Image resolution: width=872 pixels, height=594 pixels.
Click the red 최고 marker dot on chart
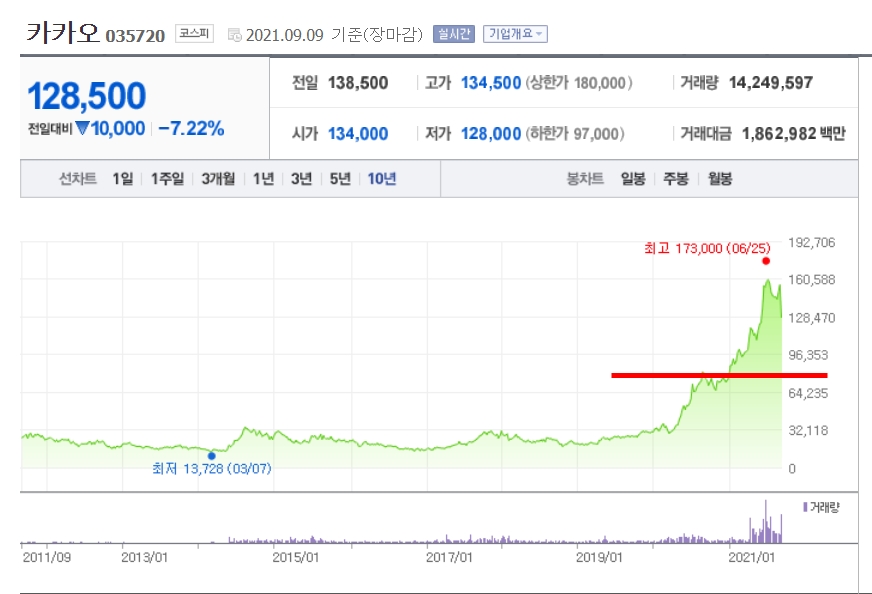[766, 261]
